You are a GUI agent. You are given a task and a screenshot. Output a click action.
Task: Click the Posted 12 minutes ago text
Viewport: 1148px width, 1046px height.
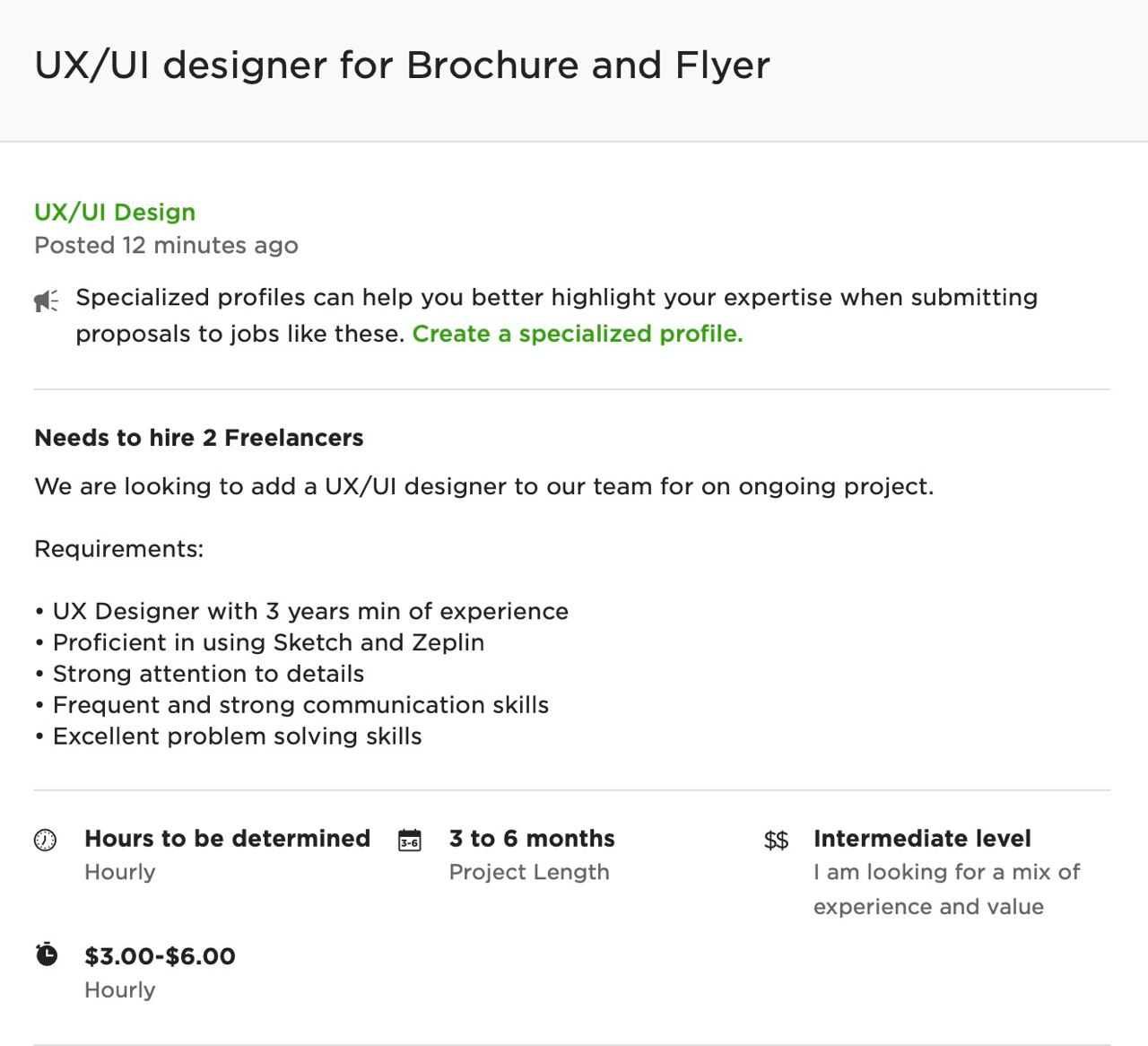tap(166, 245)
